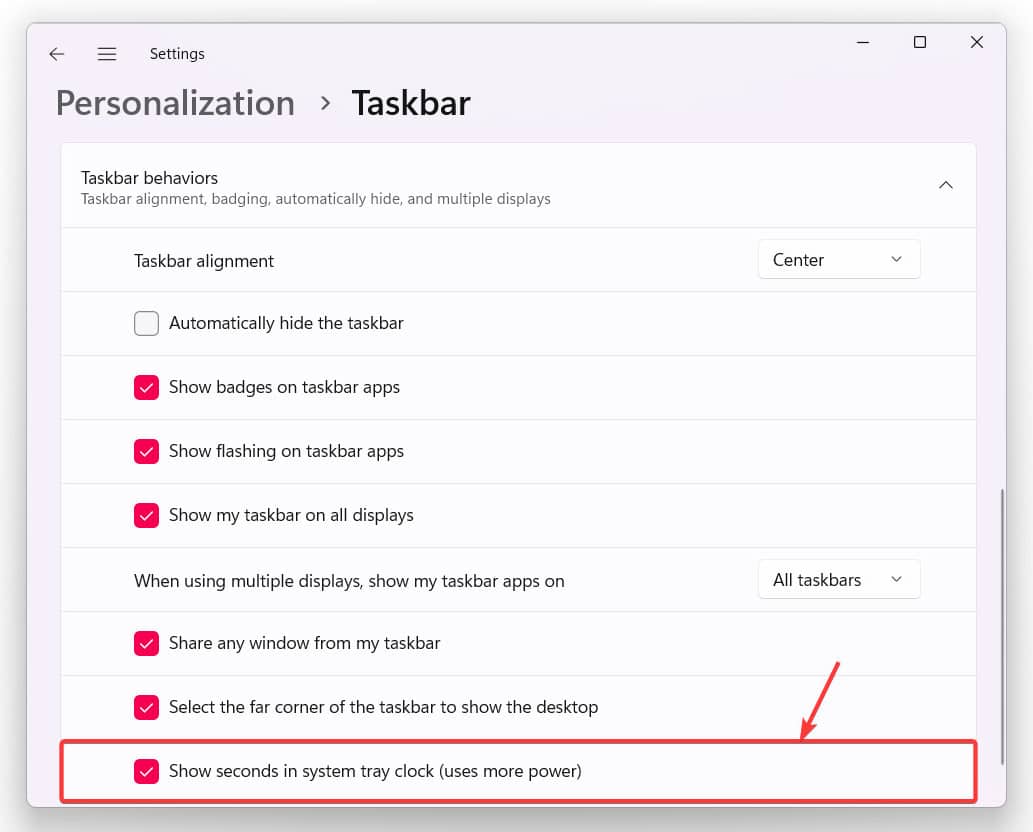
Task: Disable Show flashing on taskbar apps
Action: pos(147,452)
